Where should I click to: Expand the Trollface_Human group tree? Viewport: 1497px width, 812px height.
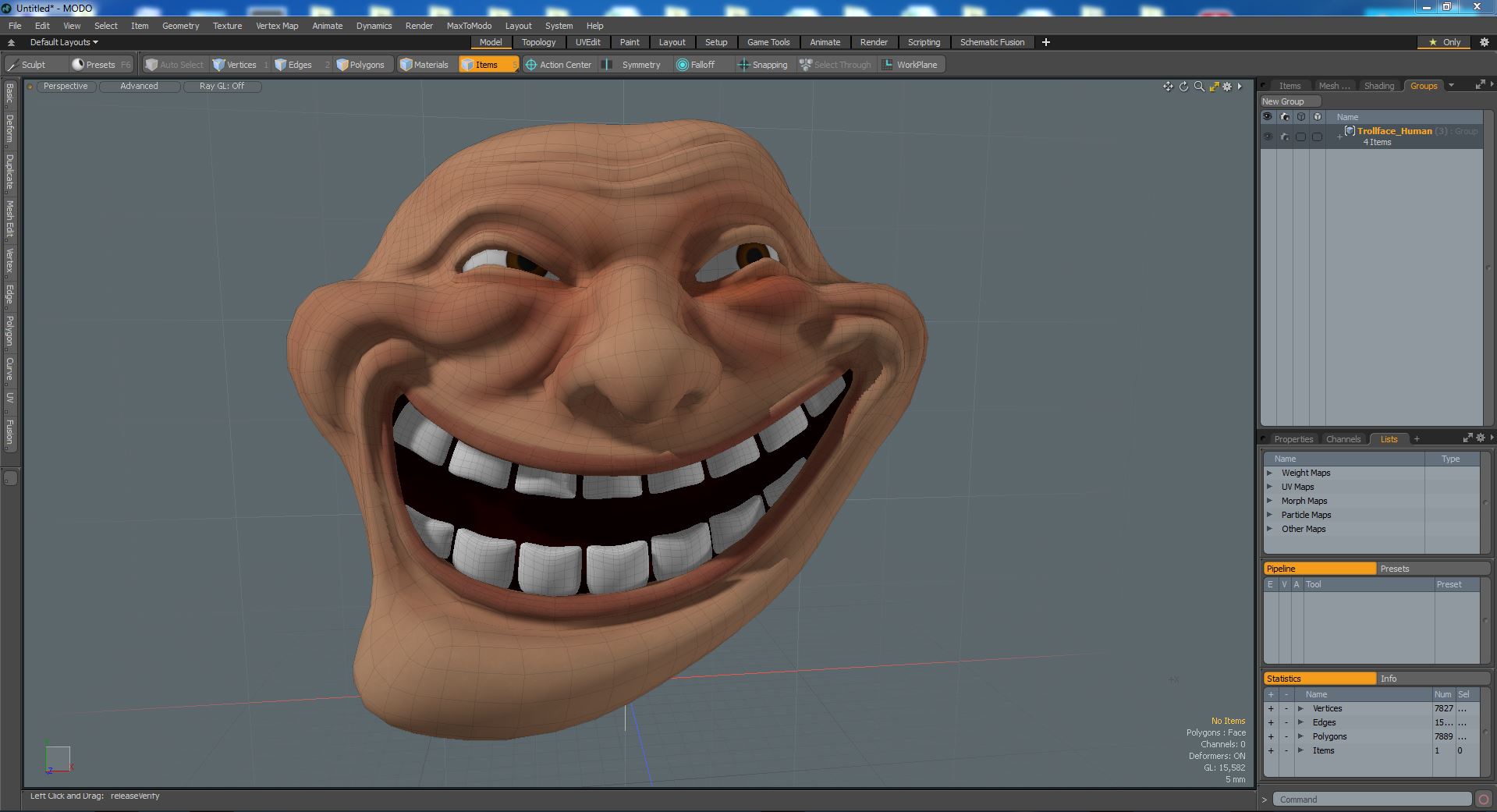pos(1340,137)
